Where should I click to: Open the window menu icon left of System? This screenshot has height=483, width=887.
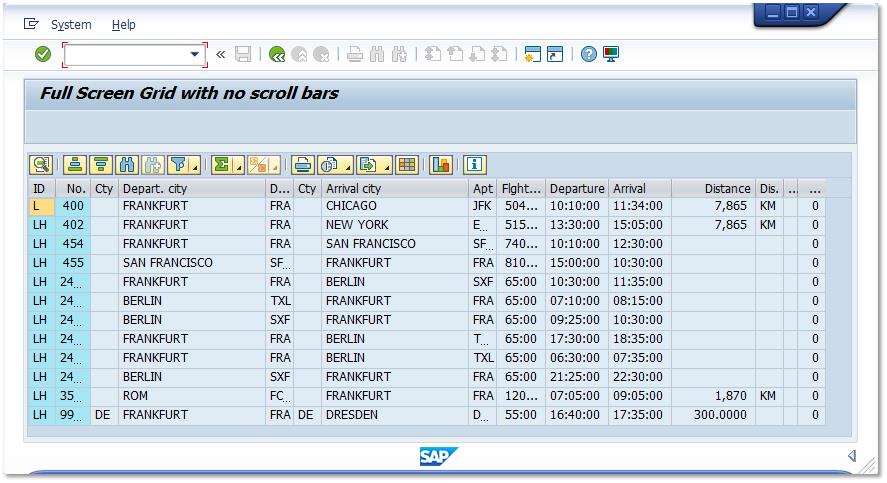click(31, 24)
